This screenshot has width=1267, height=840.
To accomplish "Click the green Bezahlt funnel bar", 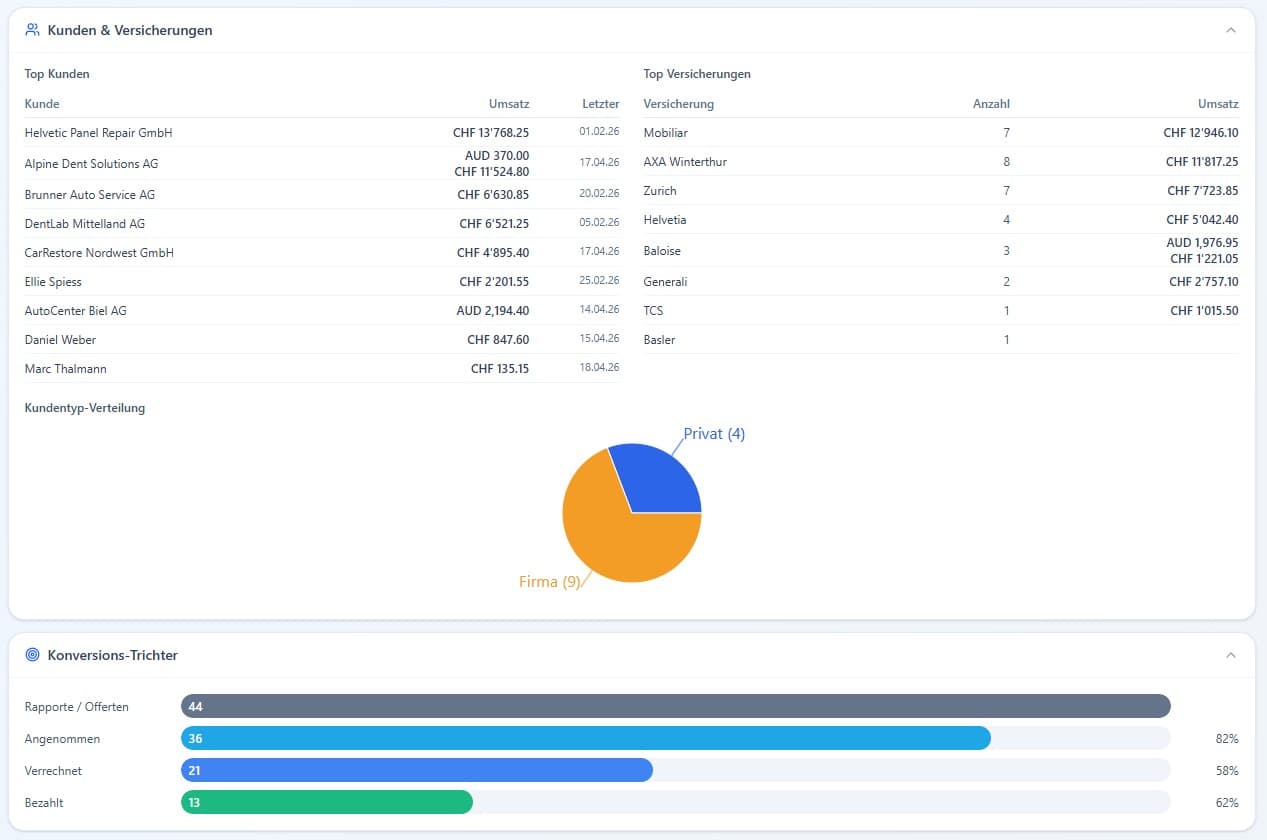I will pyautogui.click(x=326, y=802).
